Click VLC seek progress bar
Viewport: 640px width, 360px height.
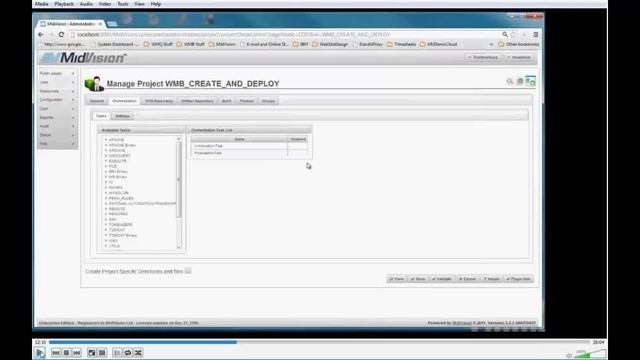[x=320, y=342]
